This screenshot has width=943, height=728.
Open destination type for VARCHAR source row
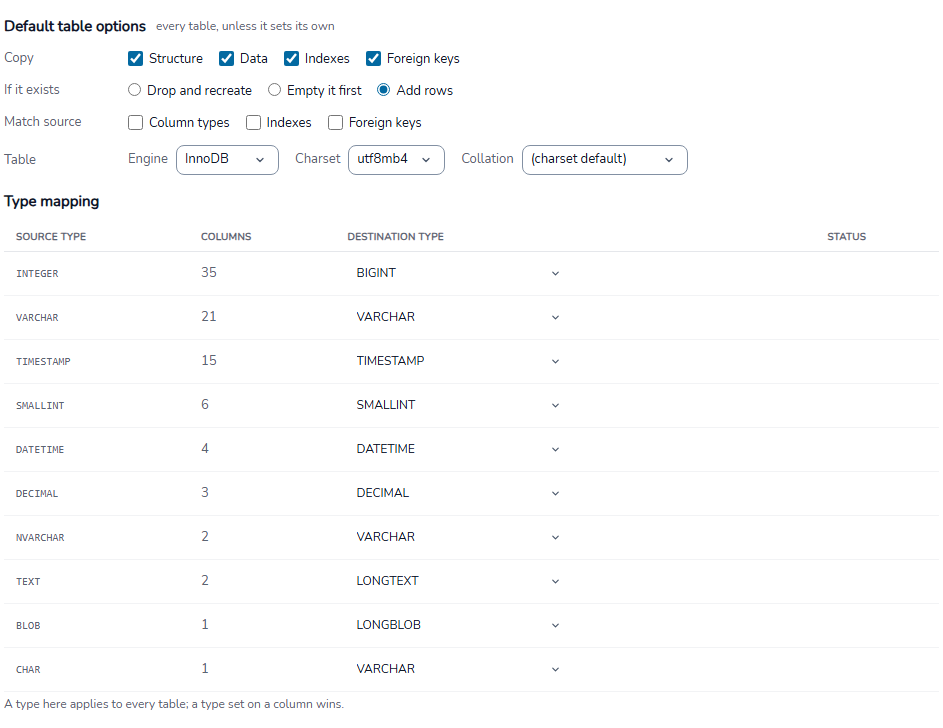pyautogui.click(x=458, y=317)
